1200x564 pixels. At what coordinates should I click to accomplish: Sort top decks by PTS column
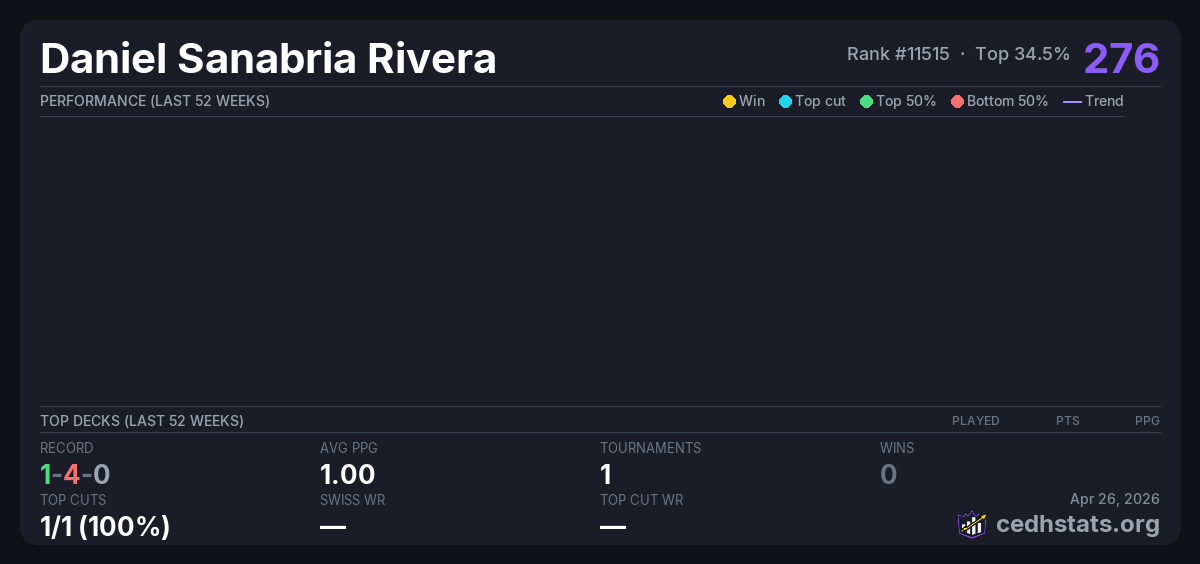pyautogui.click(x=1067, y=421)
